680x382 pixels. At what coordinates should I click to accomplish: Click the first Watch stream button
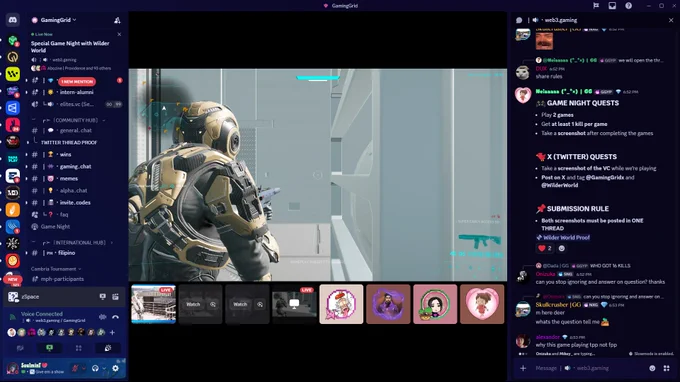(x=193, y=304)
